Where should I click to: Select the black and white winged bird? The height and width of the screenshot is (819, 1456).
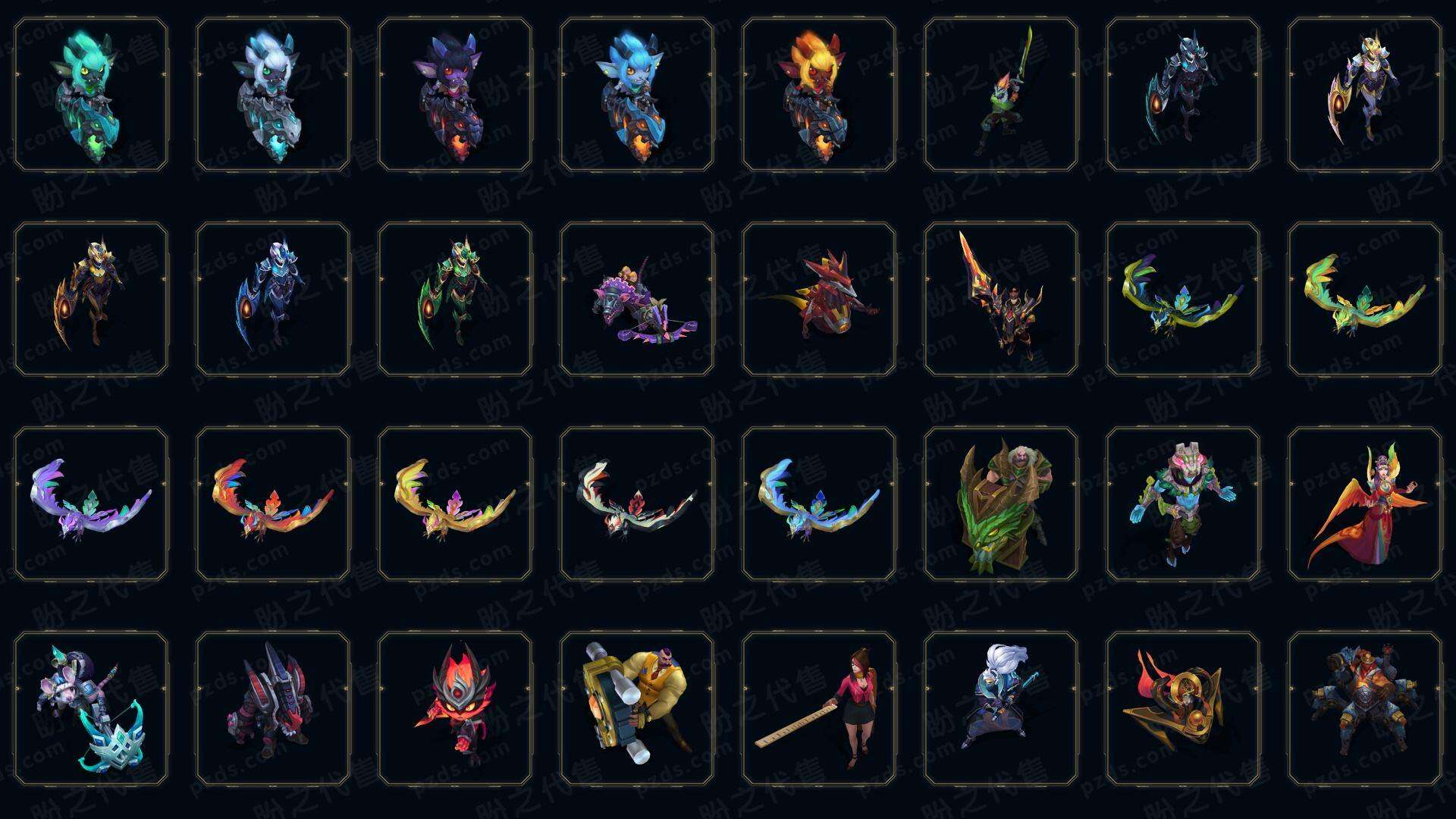[x=637, y=504]
